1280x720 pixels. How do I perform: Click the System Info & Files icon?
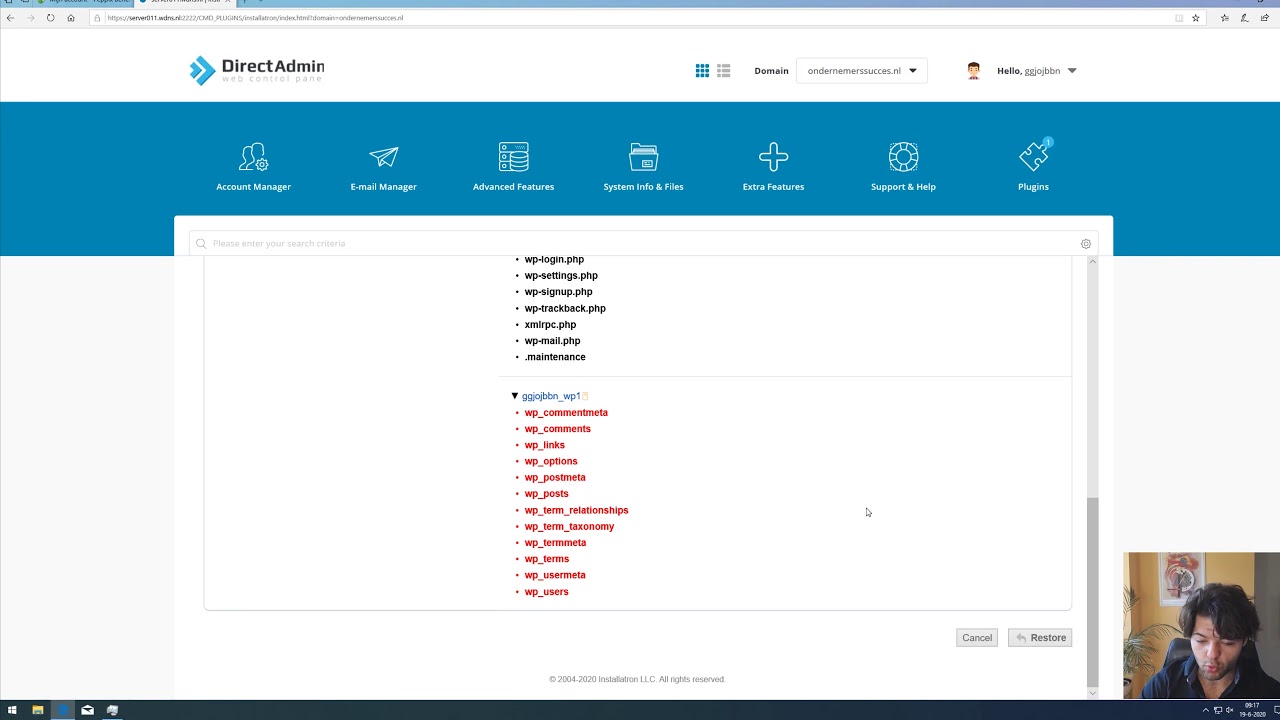643,165
